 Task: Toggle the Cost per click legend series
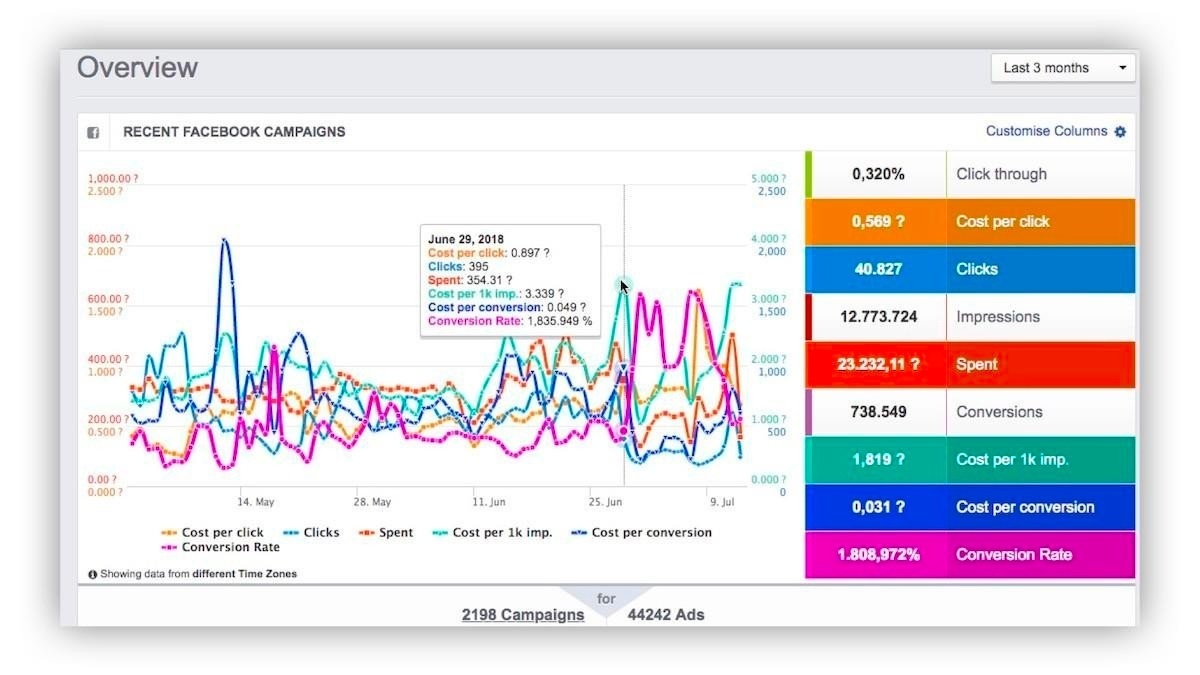(213, 533)
